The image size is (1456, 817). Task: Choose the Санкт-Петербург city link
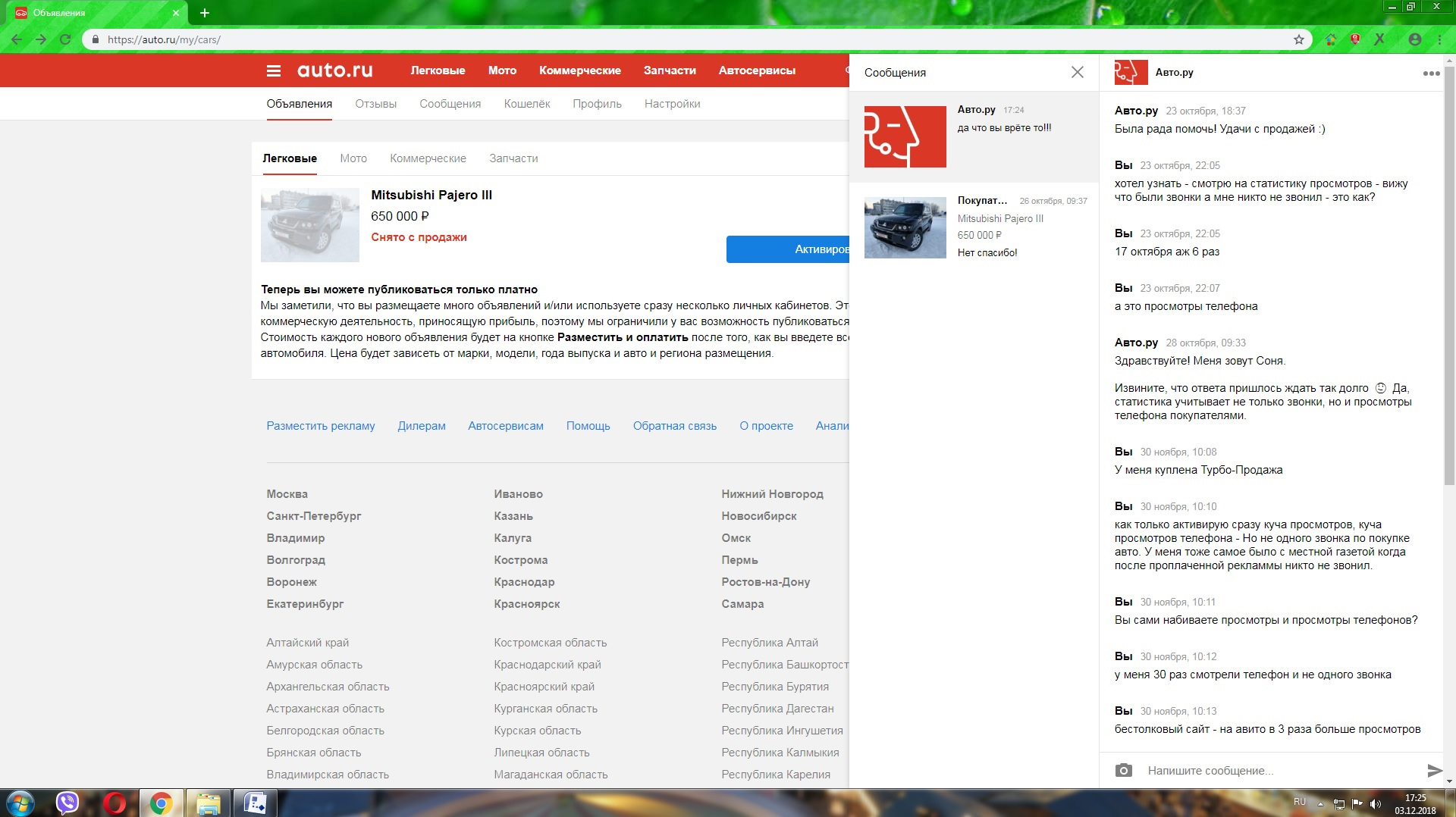click(x=313, y=516)
